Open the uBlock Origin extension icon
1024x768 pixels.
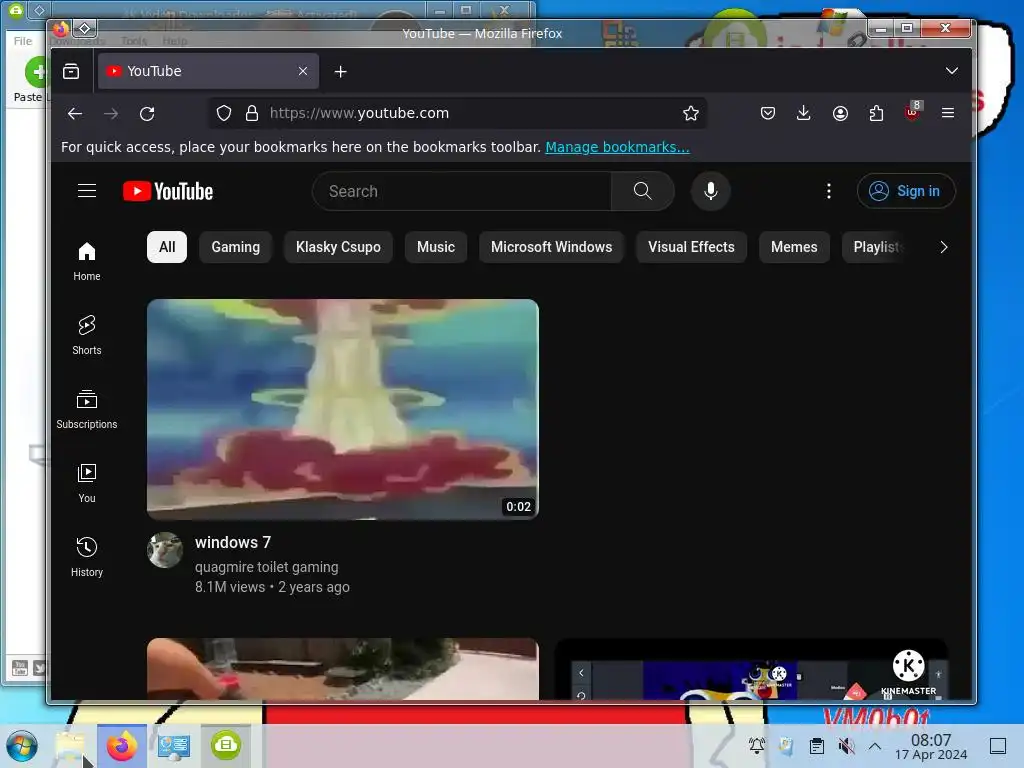[912, 112]
